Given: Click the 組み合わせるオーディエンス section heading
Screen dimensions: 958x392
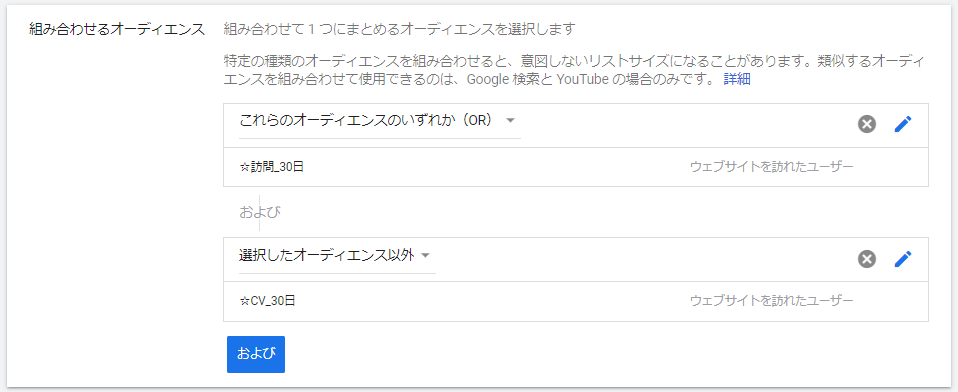Looking at the screenshot, I should click(117, 29).
